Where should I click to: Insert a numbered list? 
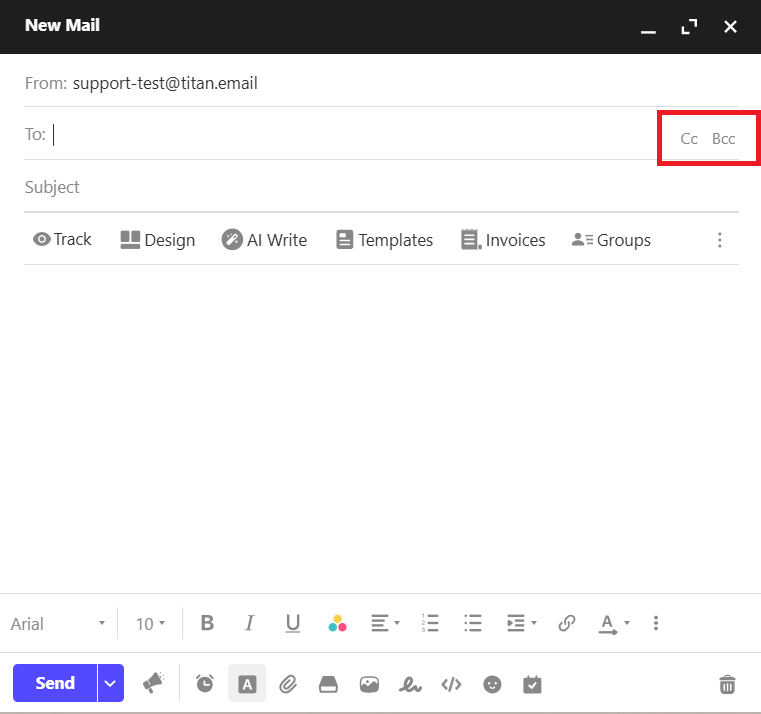(x=430, y=623)
